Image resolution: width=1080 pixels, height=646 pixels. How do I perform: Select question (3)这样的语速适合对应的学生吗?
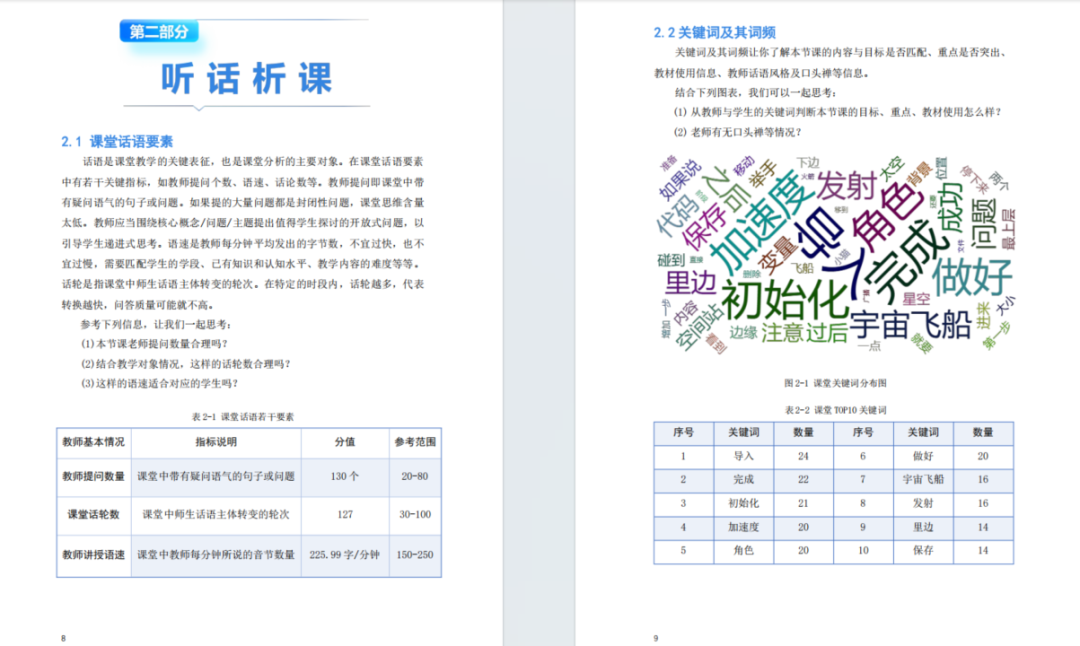coord(159,383)
